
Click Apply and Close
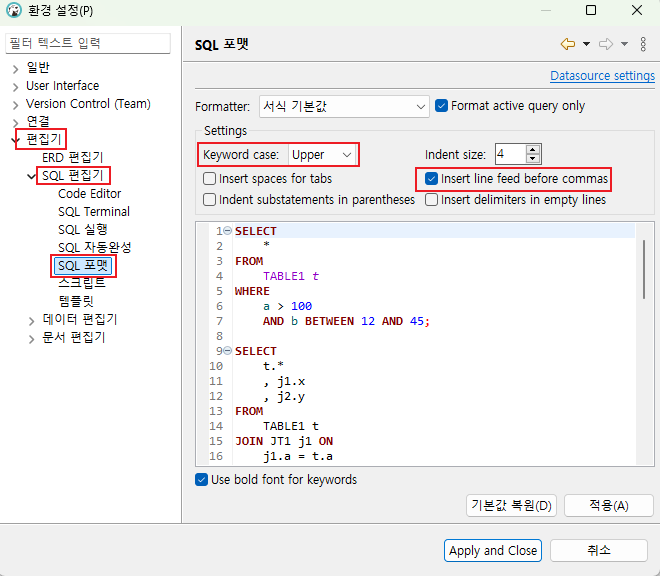coord(493,550)
